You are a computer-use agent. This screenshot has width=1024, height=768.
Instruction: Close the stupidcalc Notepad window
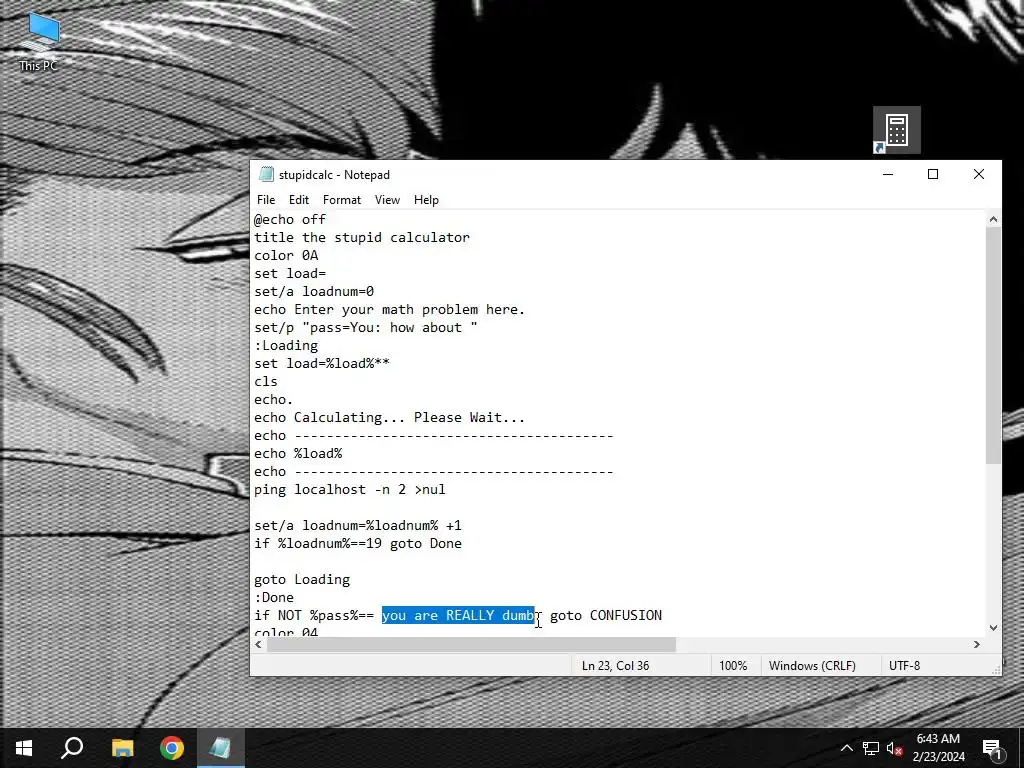[979, 174]
